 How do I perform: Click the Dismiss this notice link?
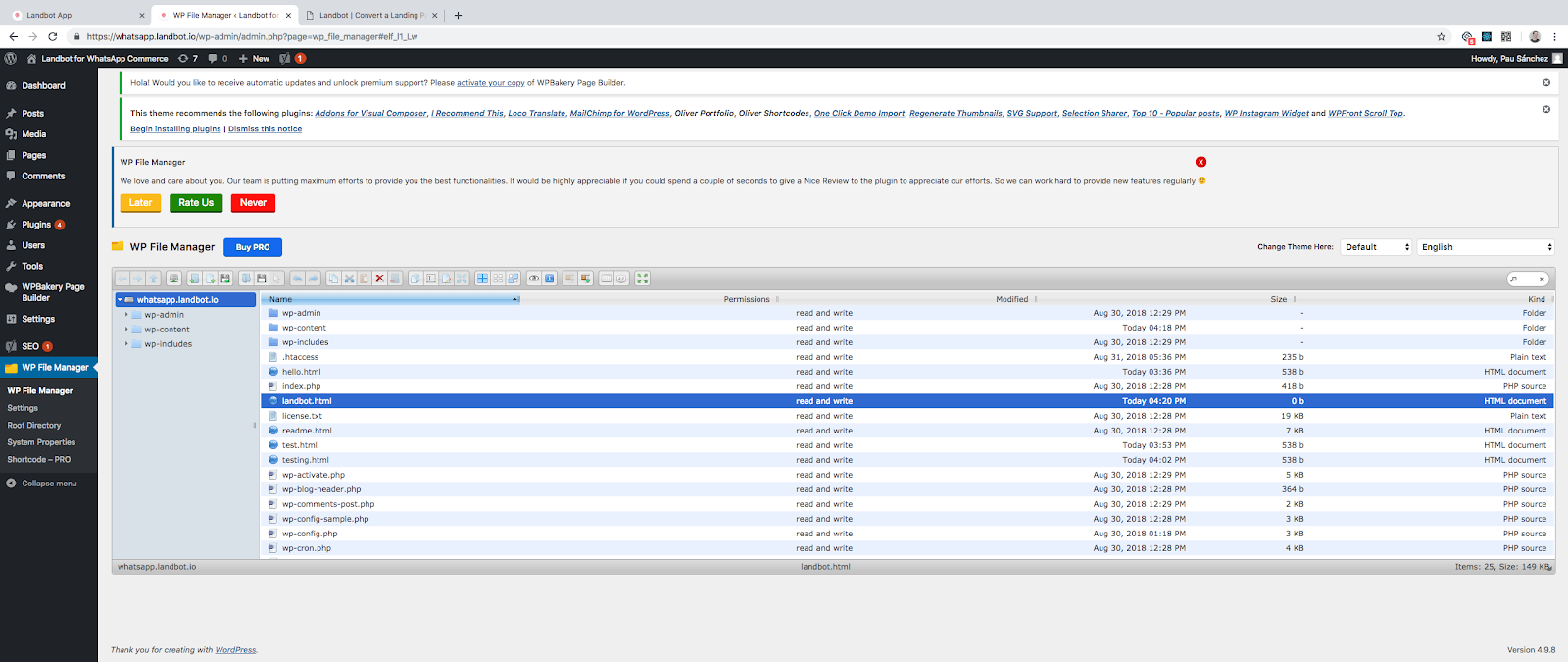pyautogui.click(x=265, y=129)
